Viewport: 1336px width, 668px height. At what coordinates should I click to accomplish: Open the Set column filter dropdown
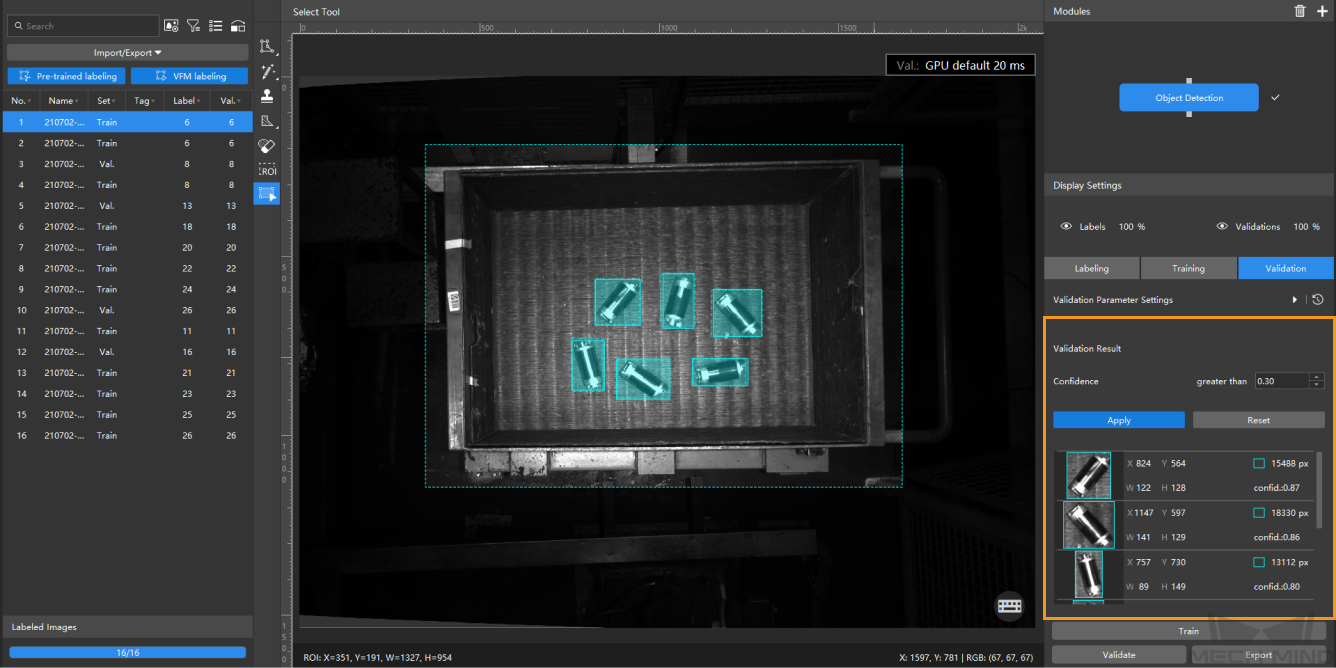click(x=115, y=101)
